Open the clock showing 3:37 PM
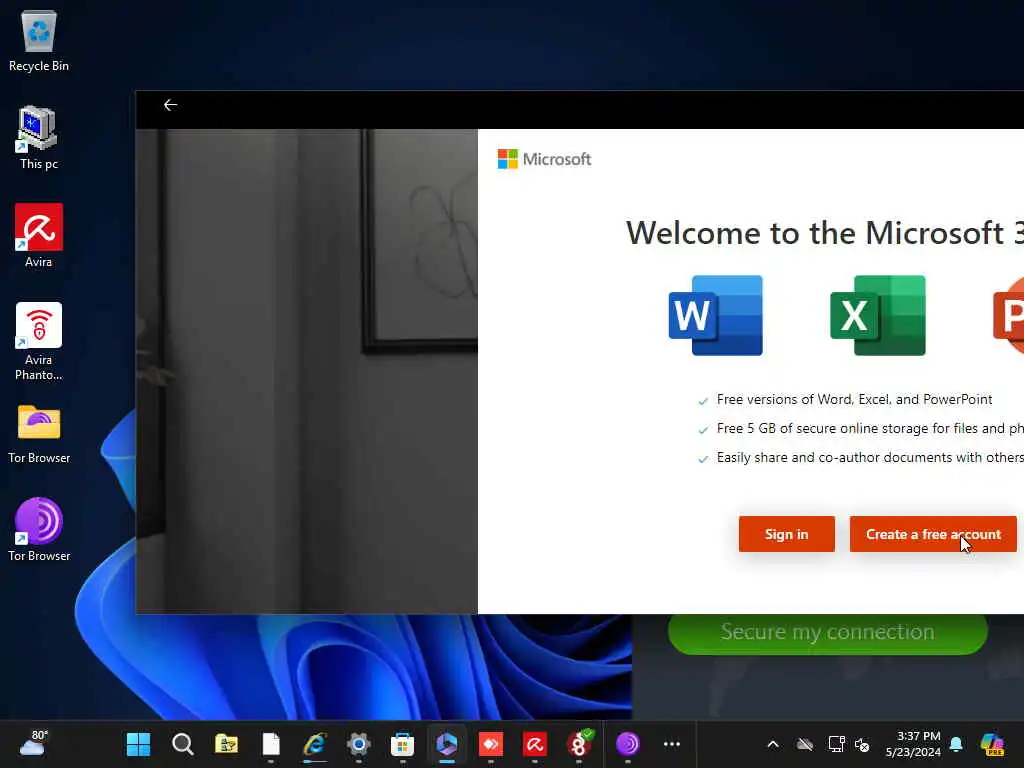This screenshot has height=768, width=1024. [913, 744]
